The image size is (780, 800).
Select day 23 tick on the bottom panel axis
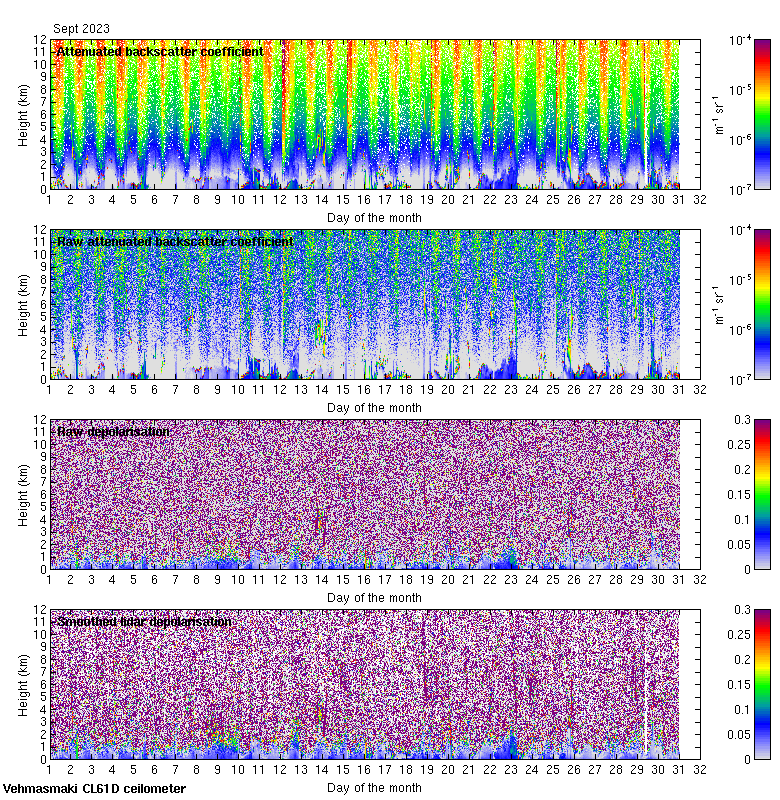coord(511,771)
